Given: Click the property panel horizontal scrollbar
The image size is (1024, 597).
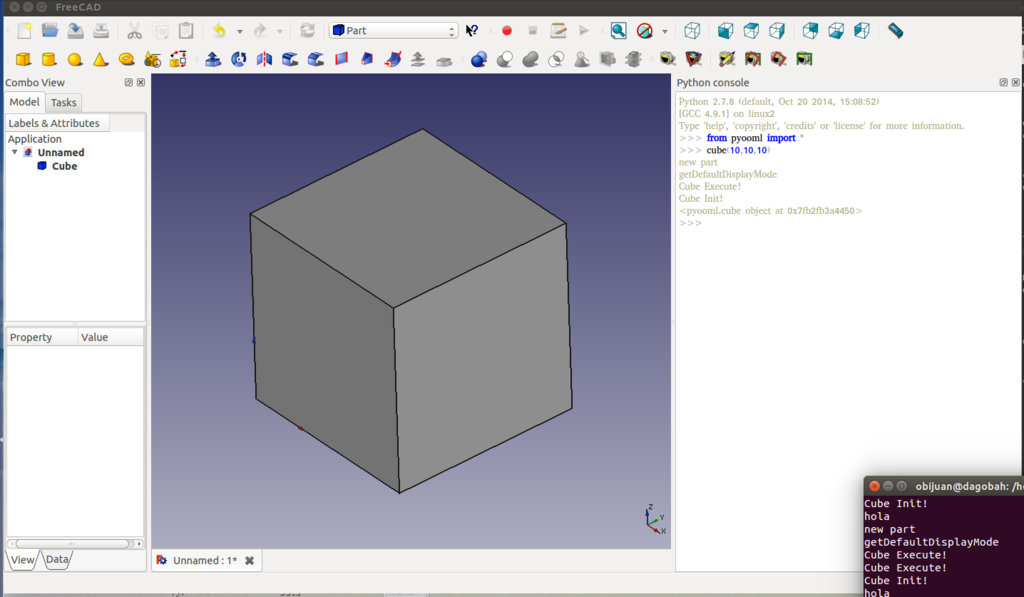Looking at the screenshot, I should (x=70, y=543).
